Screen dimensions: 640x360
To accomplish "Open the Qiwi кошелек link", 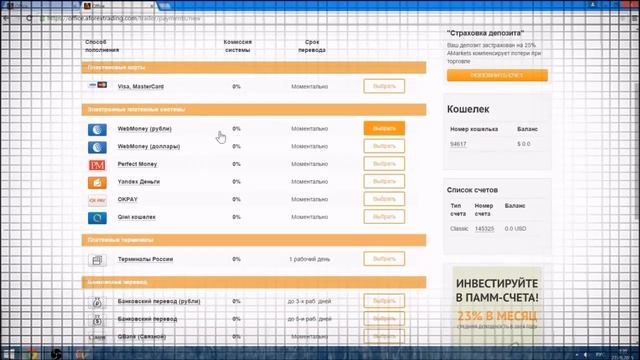I will coord(137,217).
